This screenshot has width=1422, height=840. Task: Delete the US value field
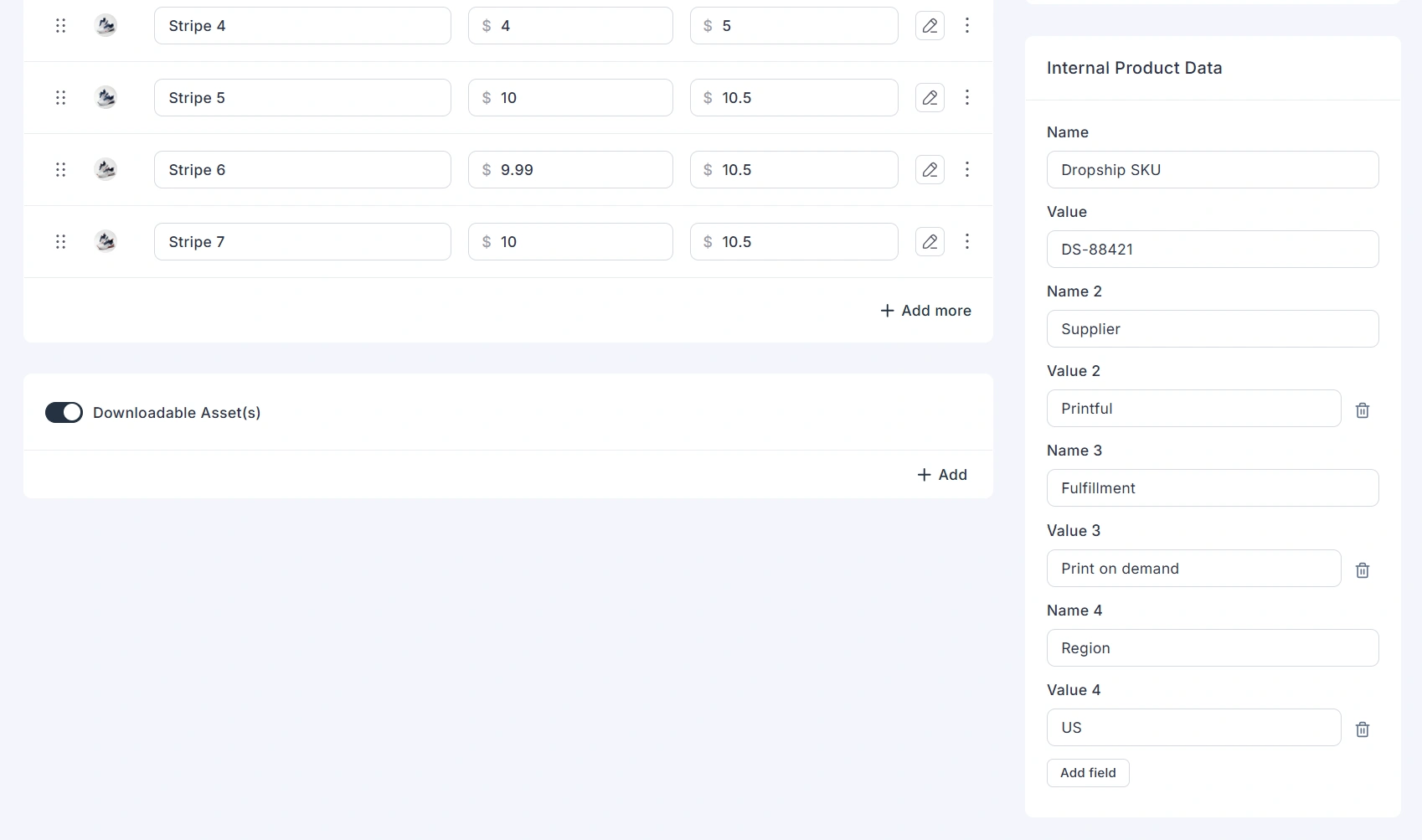[1363, 729]
